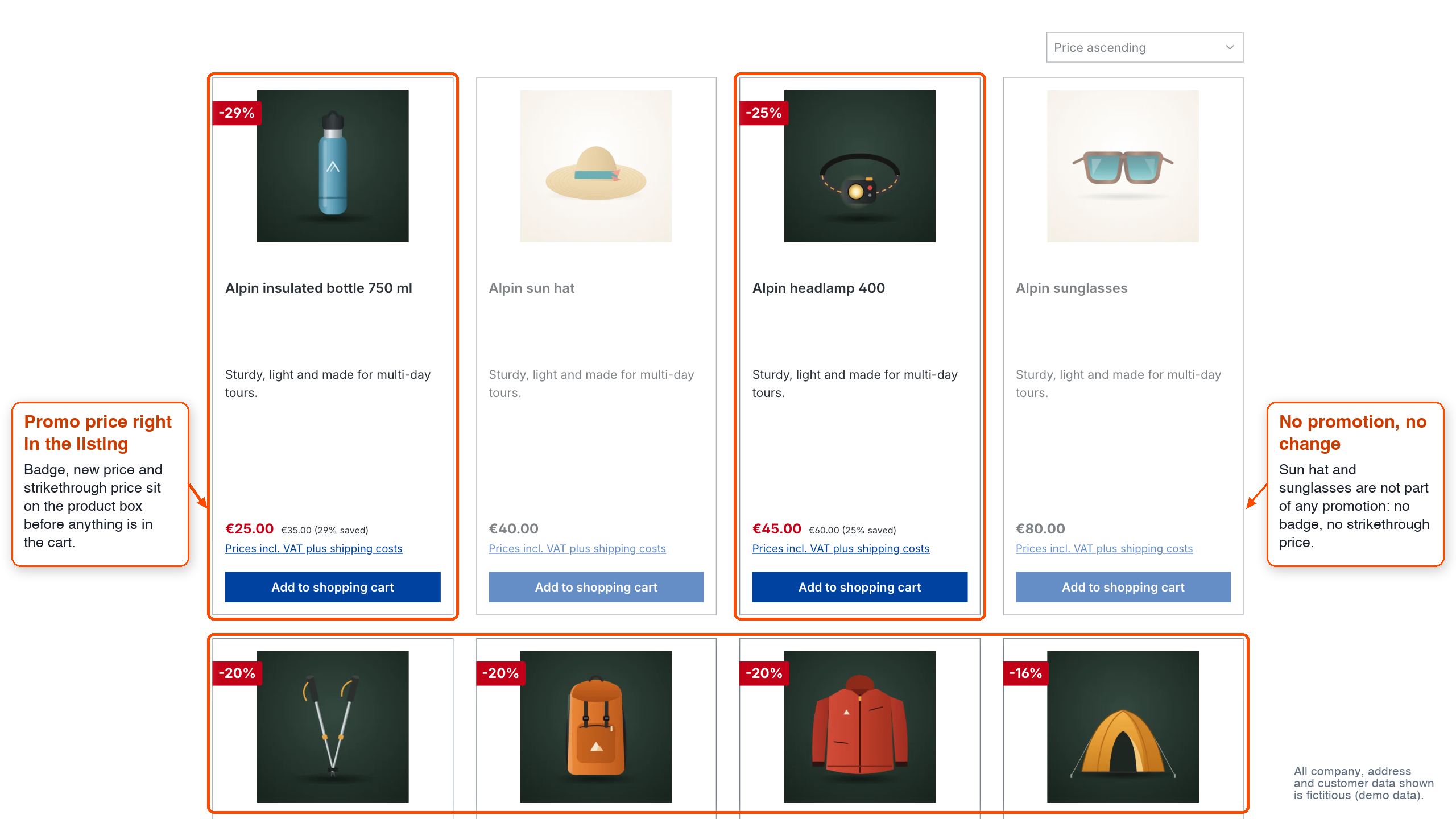The height and width of the screenshot is (819, 1456).
Task: Click the €45.00 promo price
Action: pyautogui.click(x=777, y=529)
